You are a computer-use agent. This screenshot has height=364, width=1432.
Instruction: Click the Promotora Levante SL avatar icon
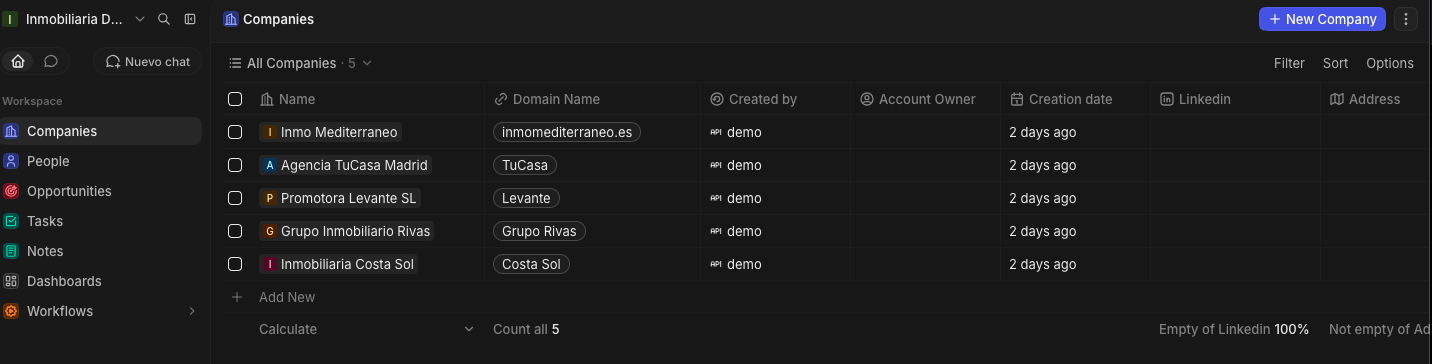pos(269,198)
